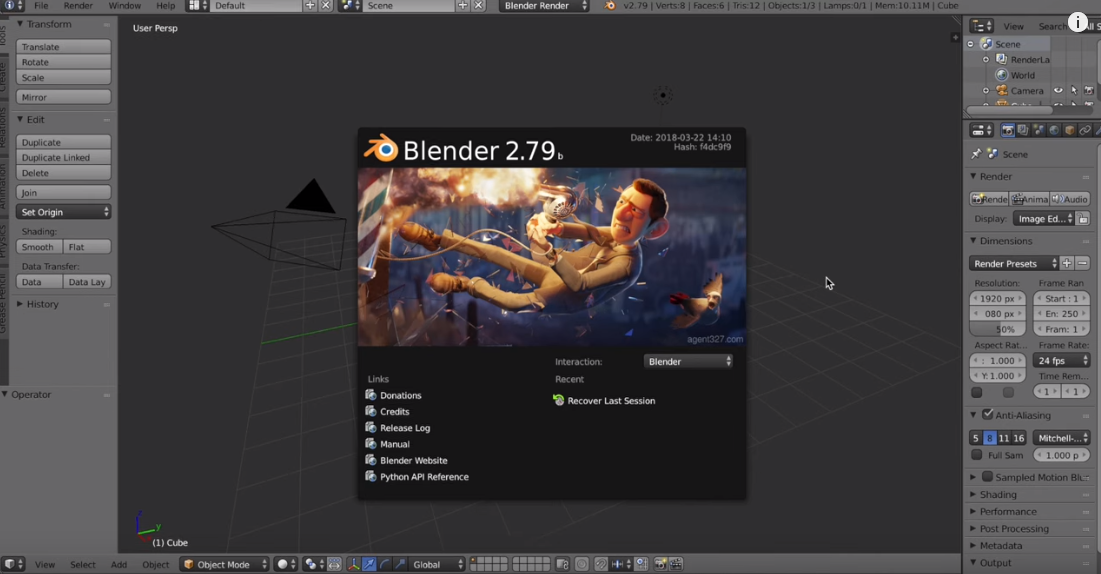Select the rotate manipulator arc icon

point(385,564)
